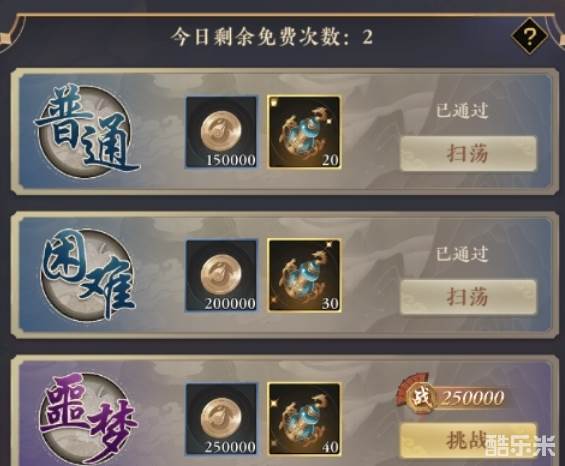Screen dimensions: 565x466
Task: Tap the 普通 difficulty row background
Action: (x=282, y=132)
